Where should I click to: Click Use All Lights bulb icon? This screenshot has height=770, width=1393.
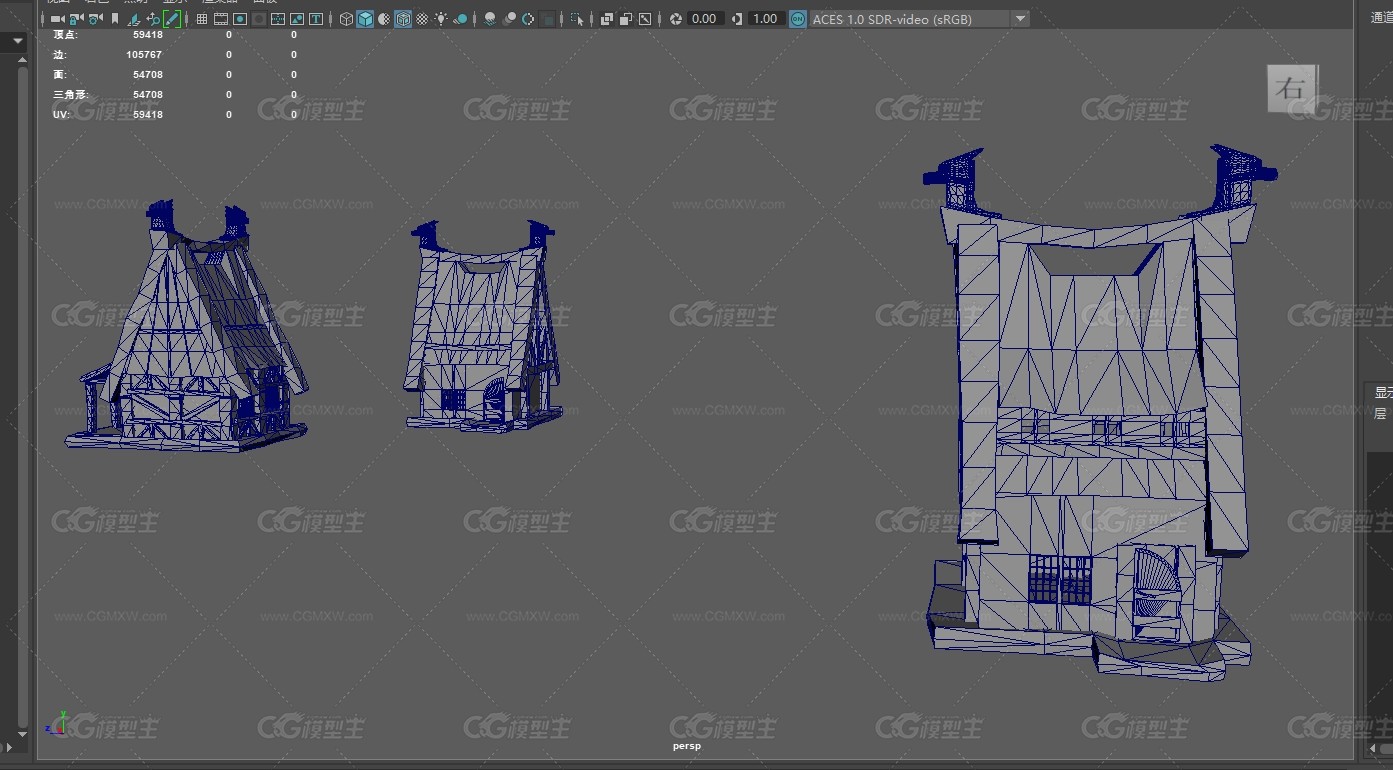point(441,19)
